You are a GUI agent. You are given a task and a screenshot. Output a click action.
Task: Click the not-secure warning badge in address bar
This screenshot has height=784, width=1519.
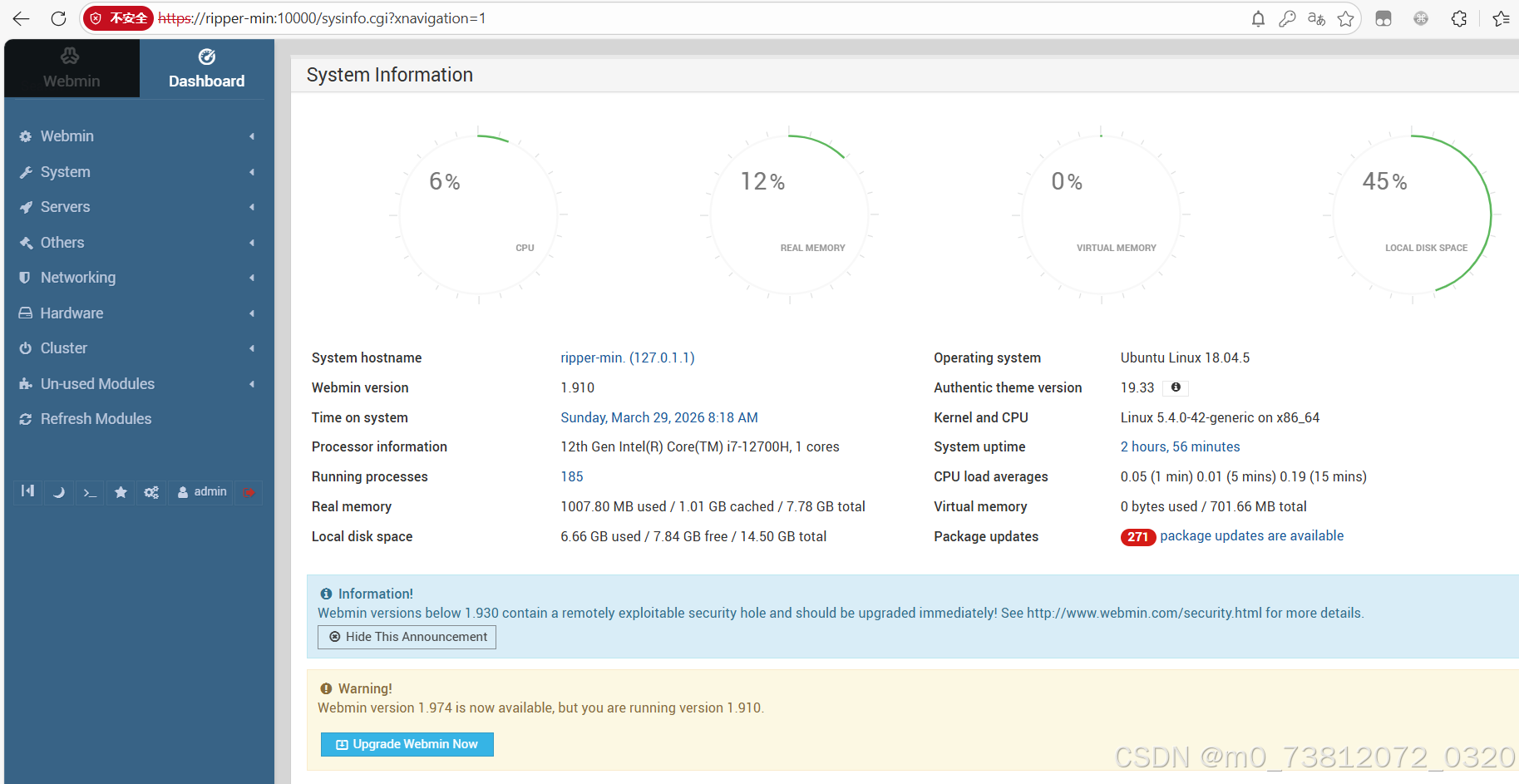pos(119,18)
